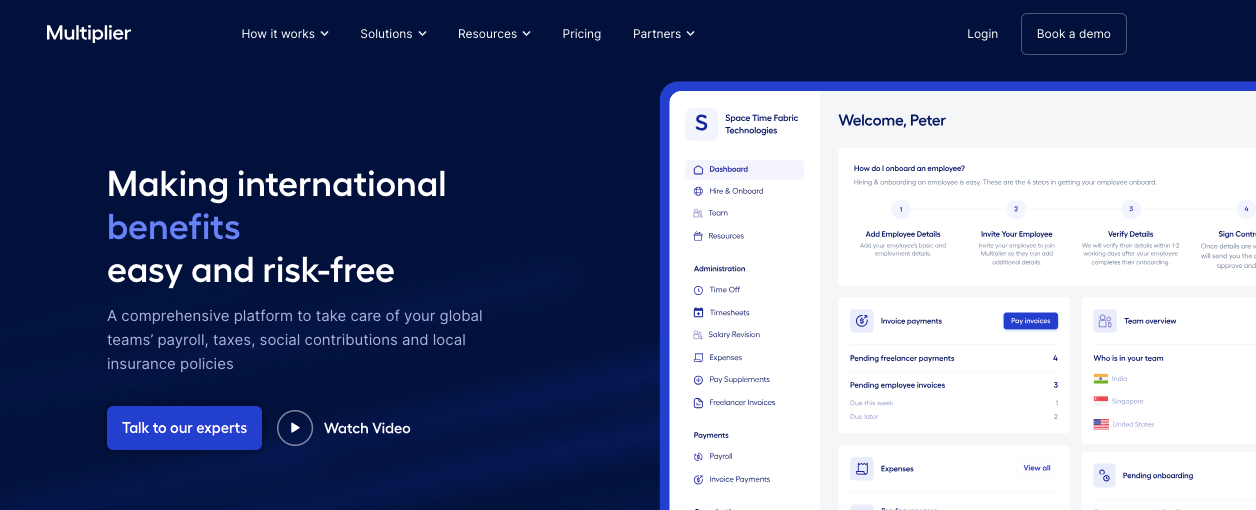The height and width of the screenshot is (510, 1256).
Task: Click the Multiplier logo in the header
Action: (89, 33)
